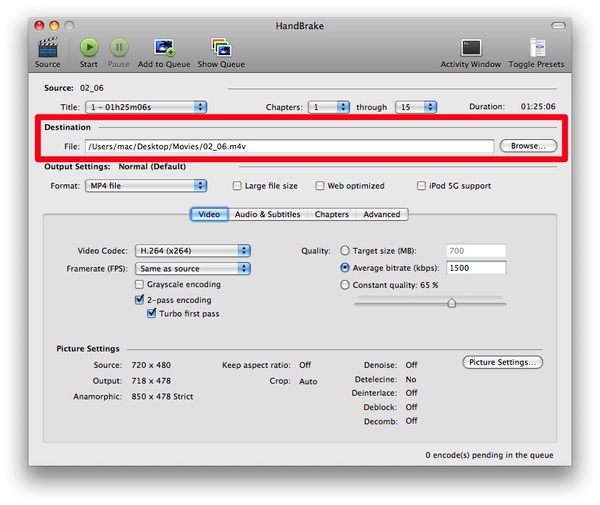Click the Pause icon in toolbar

point(119,47)
